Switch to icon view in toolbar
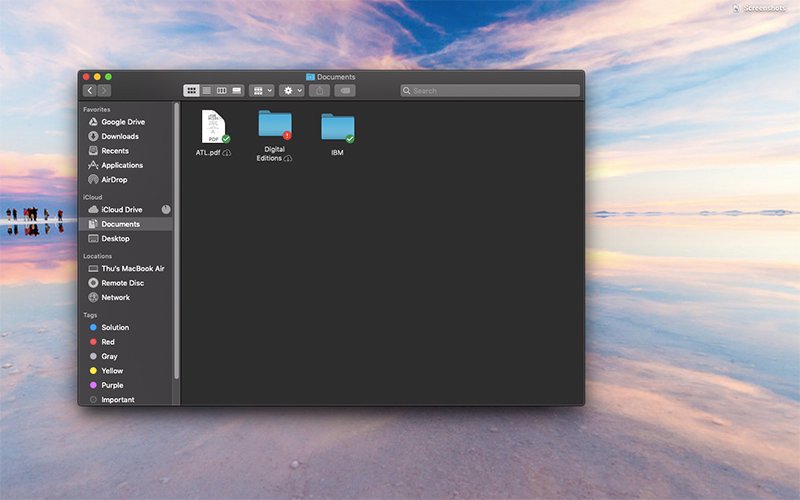The width and height of the screenshot is (800, 500). 191,90
